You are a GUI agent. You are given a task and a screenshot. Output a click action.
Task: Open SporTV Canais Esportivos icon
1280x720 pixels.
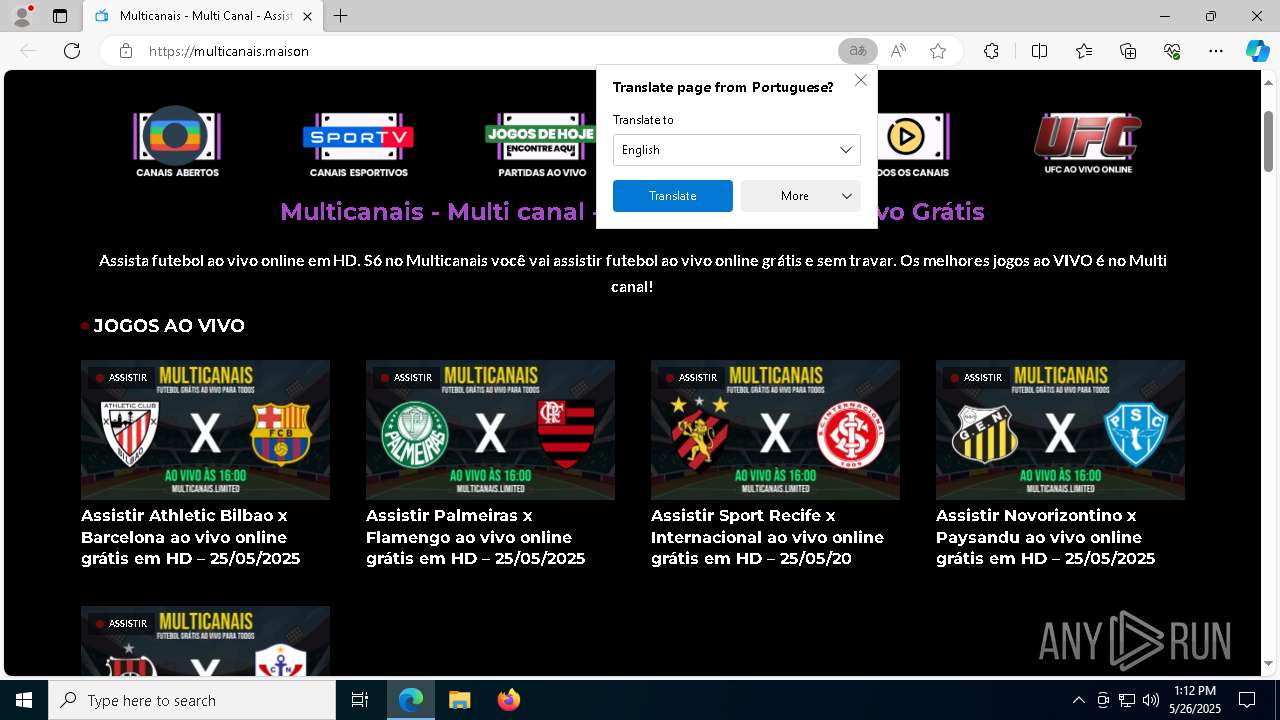[358, 144]
